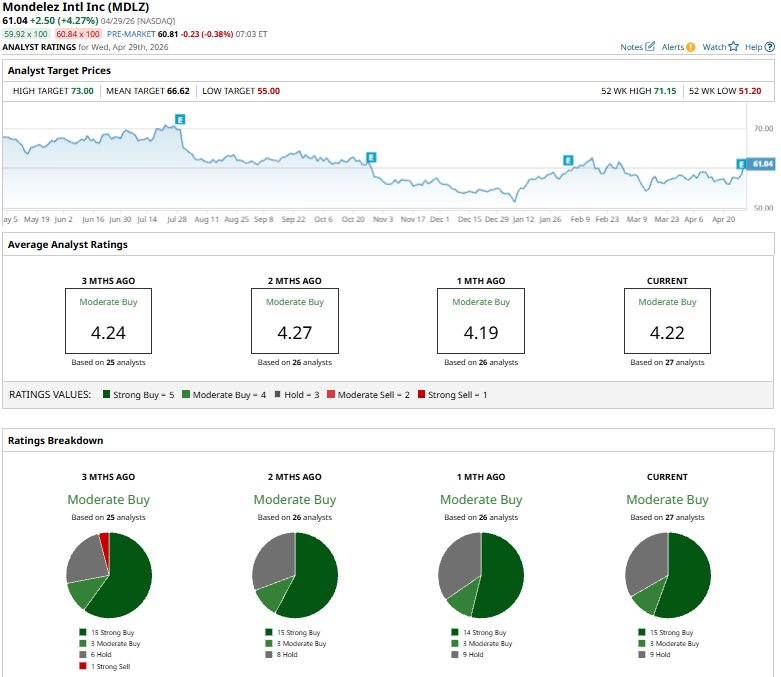This screenshot has width=781, height=677.
Task: Click the earnings marker near Nov 3
Action: (371, 157)
